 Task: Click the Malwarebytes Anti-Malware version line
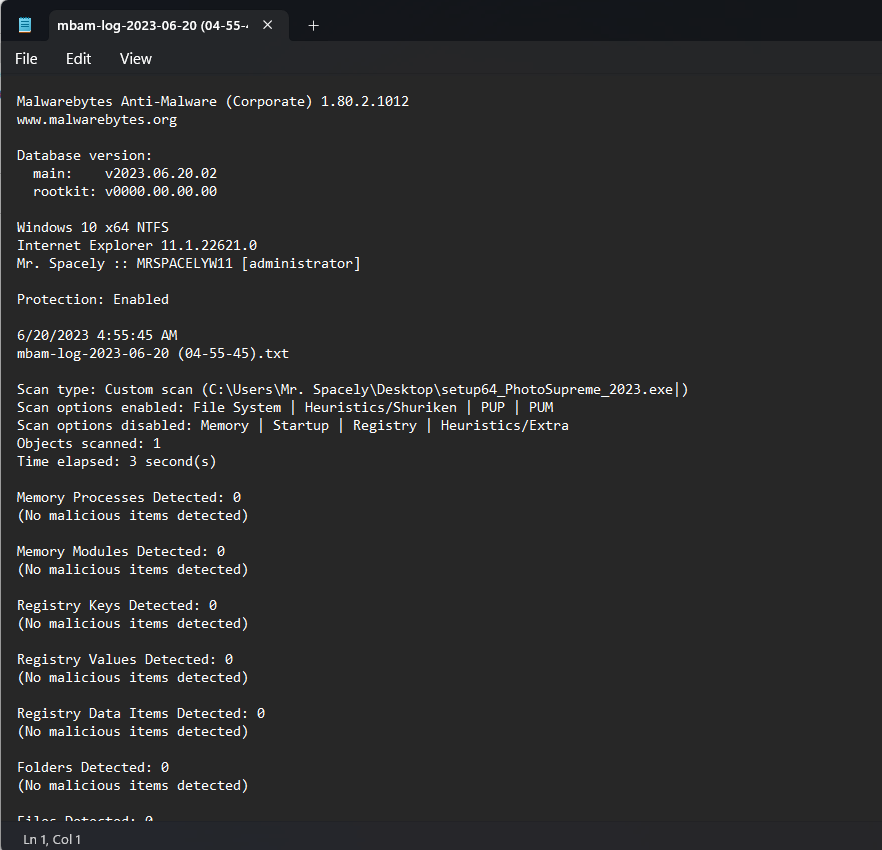tap(213, 101)
